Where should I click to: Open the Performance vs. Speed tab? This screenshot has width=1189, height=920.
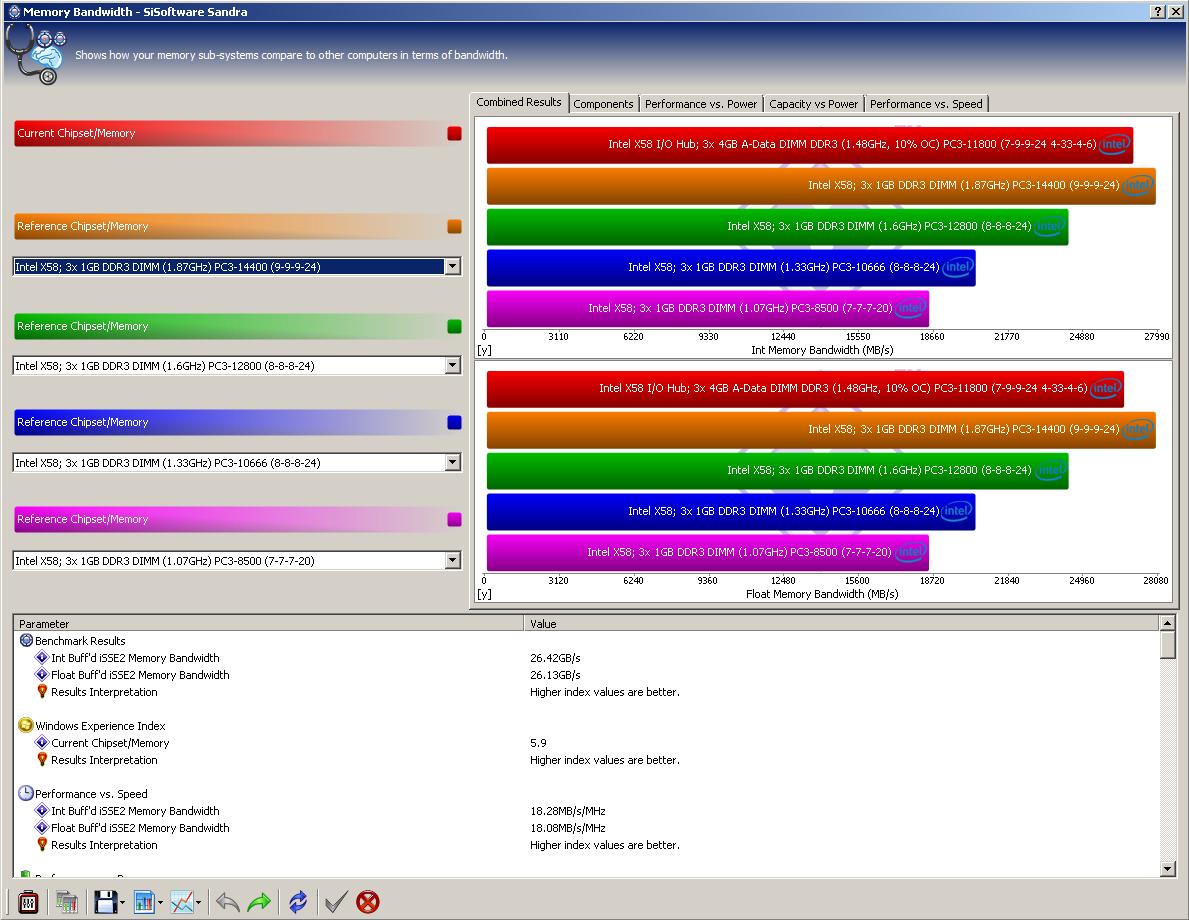point(926,104)
